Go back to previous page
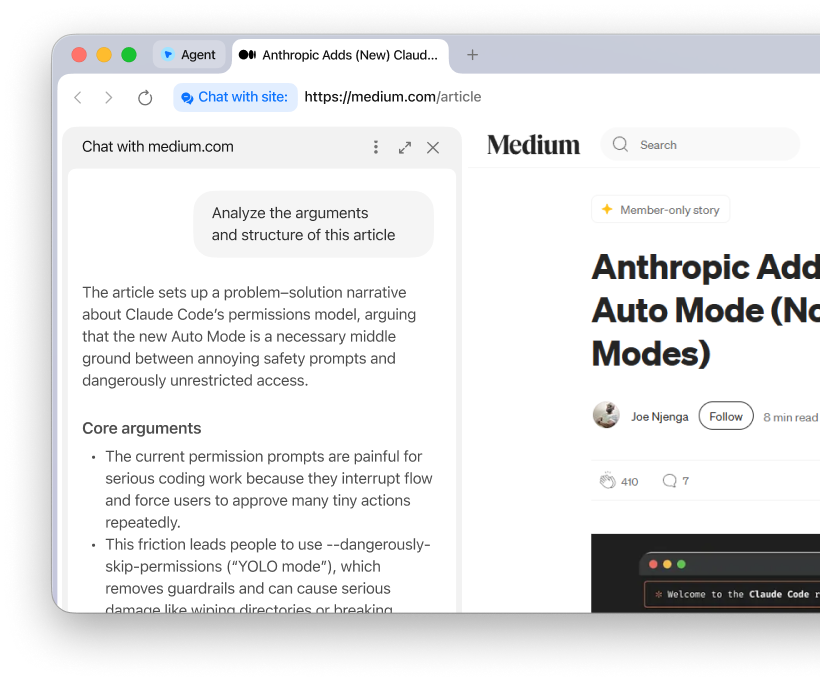This screenshot has width=820, height=682. pos(78,97)
